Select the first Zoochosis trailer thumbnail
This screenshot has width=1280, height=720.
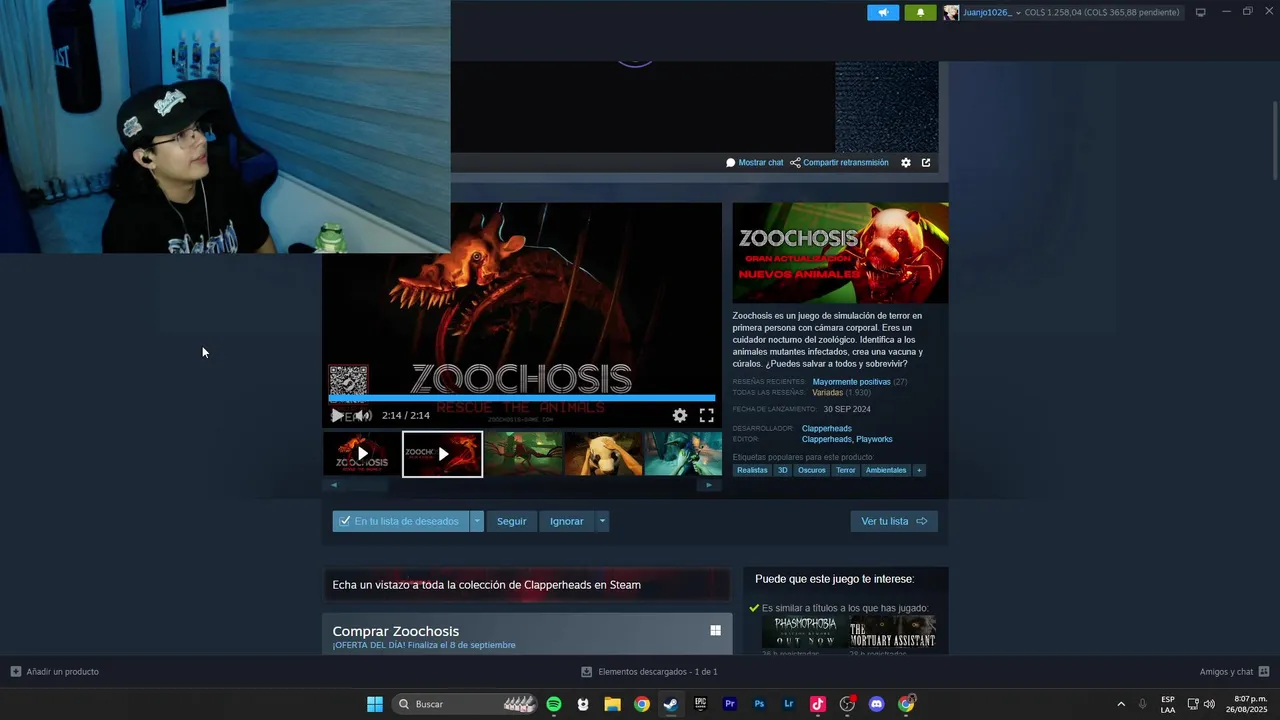[x=362, y=454]
